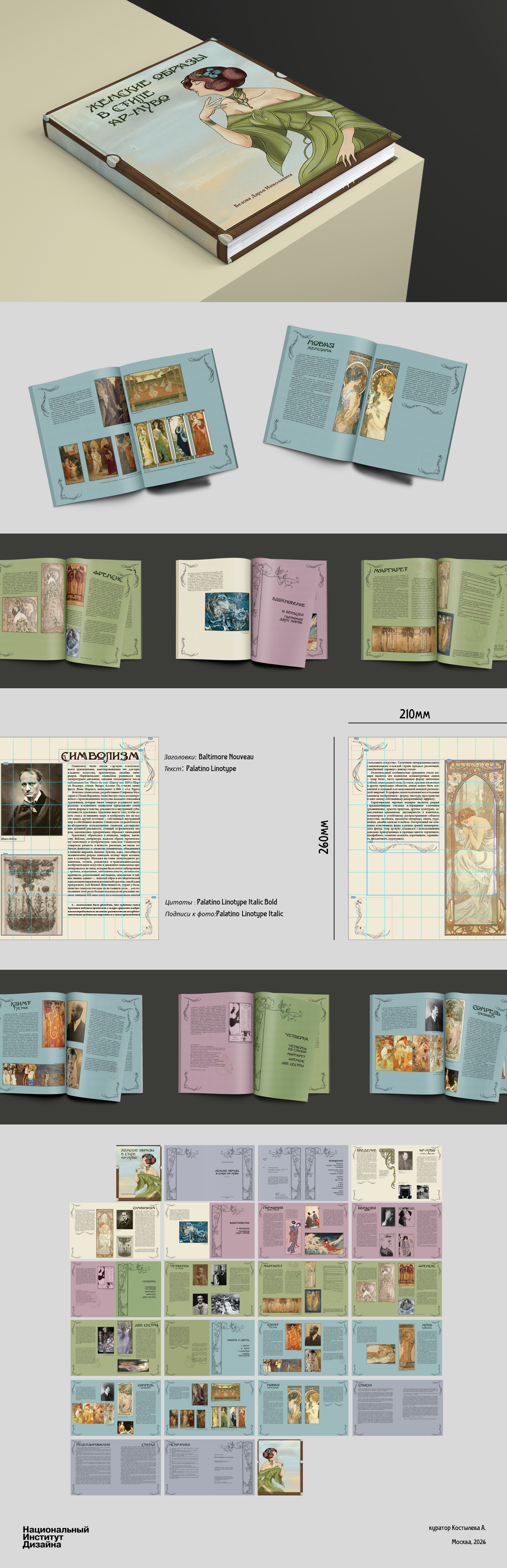The height and width of the screenshot is (1568, 507).
Task: Click the 260мм height dimension label
Action: pyautogui.click(x=323, y=837)
